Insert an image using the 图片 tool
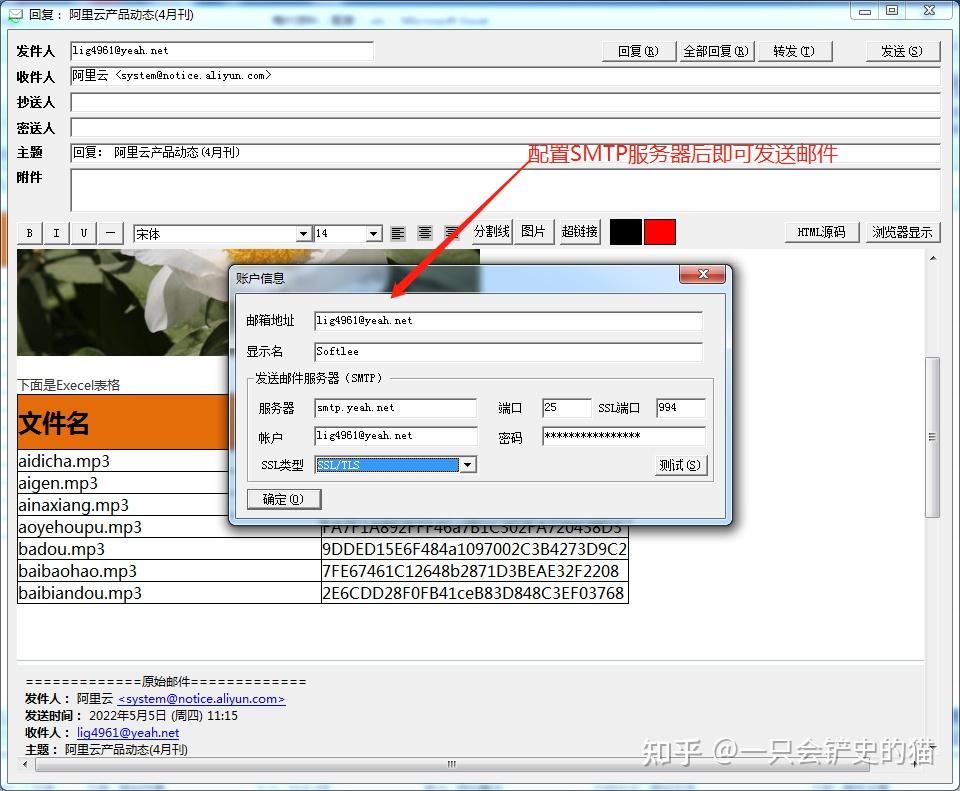The width and height of the screenshot is (960, 791). 533,231
